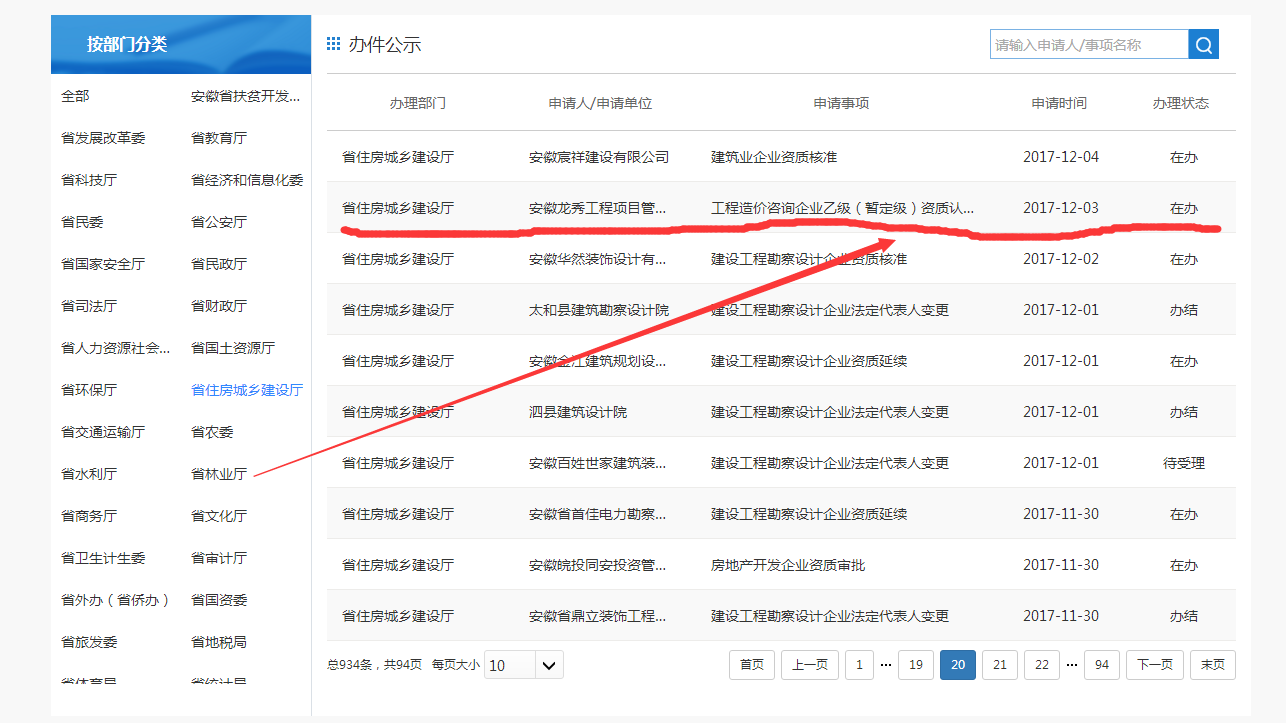Filter by 省民政厅
The height and width of the screenshot is (723, 1286).
tap(219, 264)
